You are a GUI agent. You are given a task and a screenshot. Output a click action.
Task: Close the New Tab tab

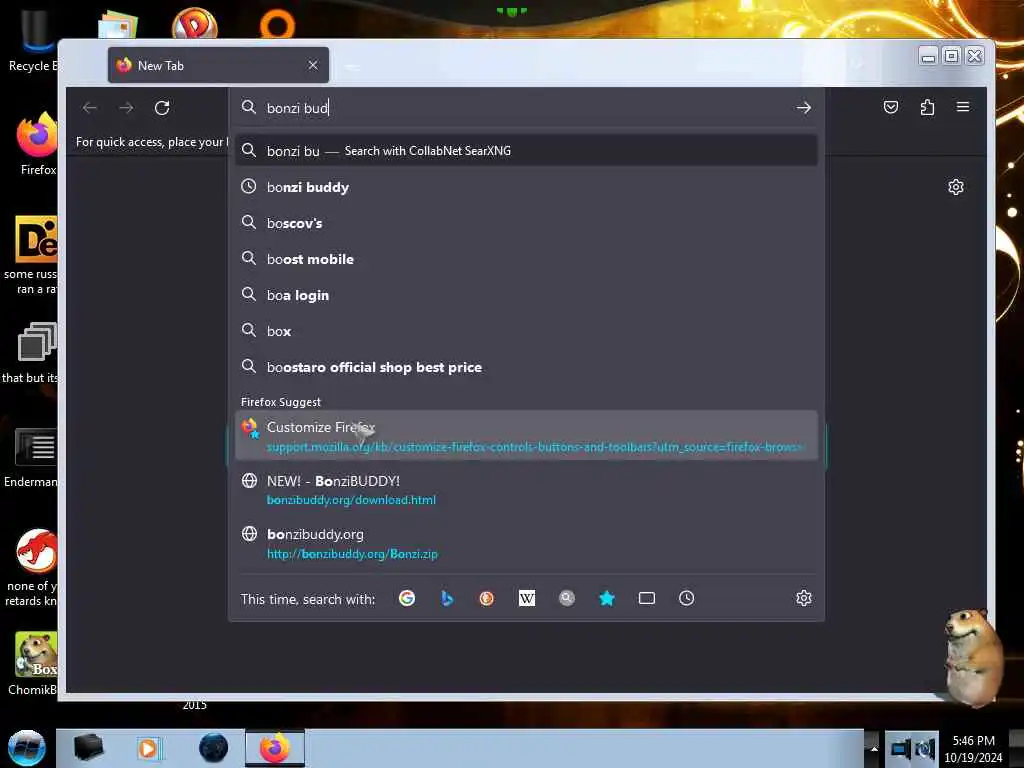313,65
